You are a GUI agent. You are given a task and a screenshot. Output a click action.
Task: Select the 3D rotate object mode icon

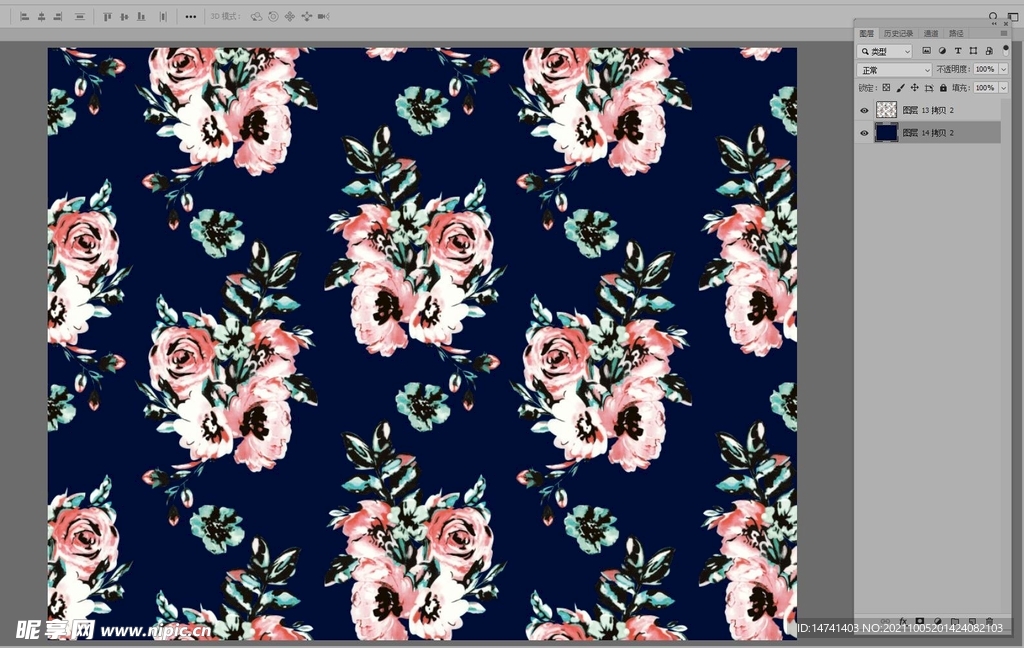pos(257,16)
